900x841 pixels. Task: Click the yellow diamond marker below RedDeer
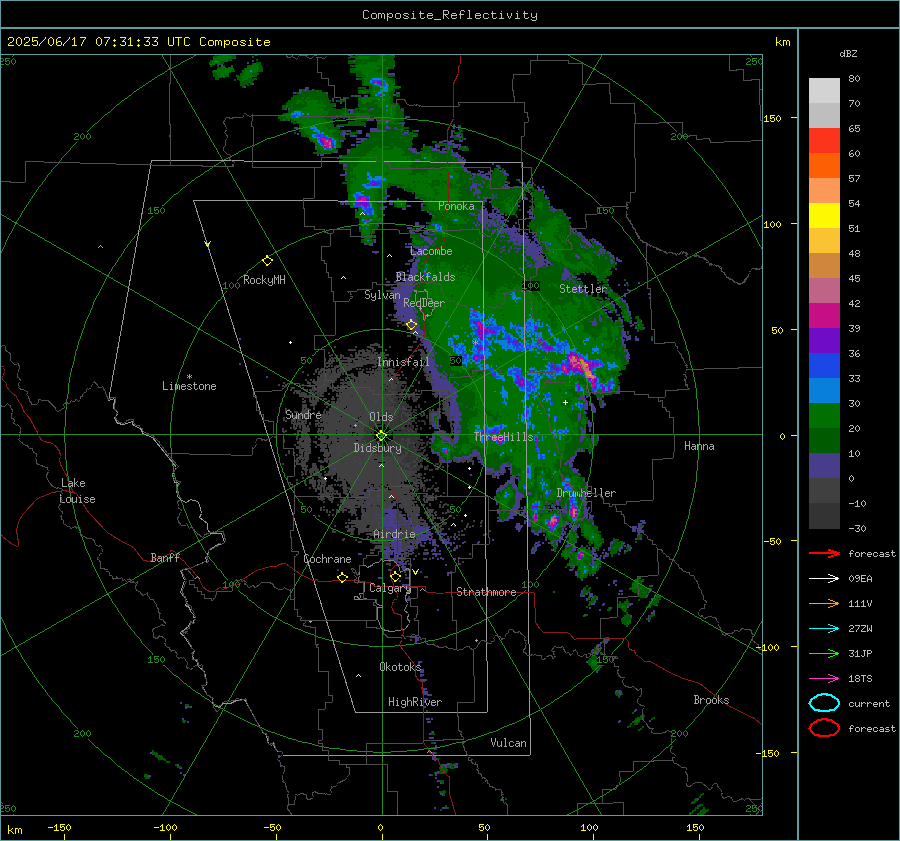click(412, 325)
